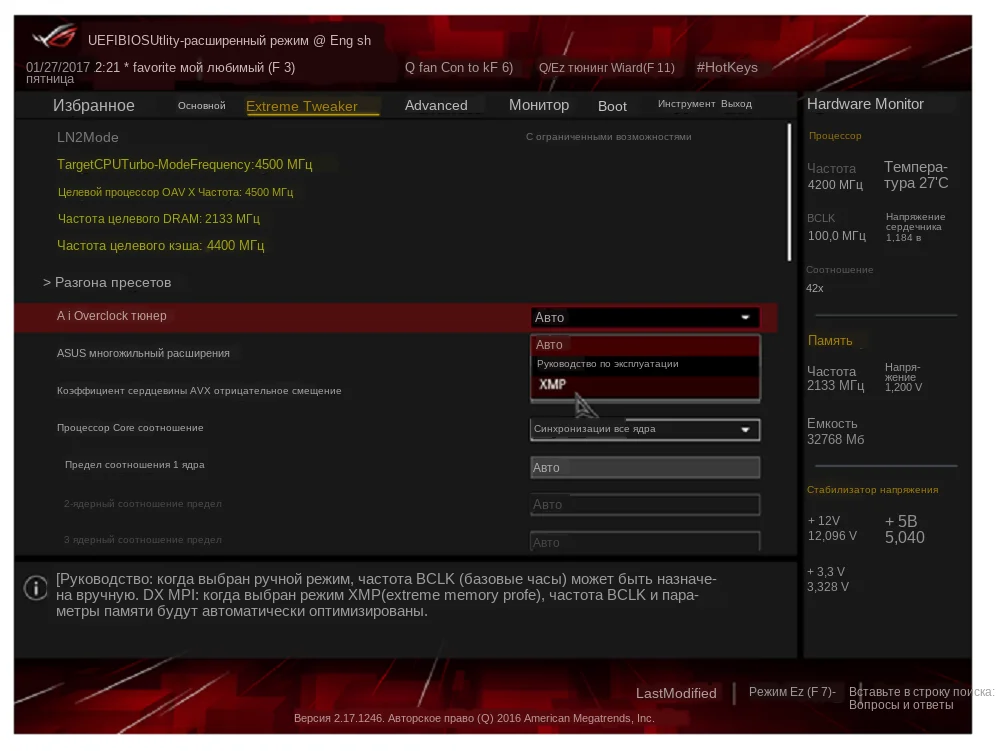Image resolution: width=1000 pixels, height=751 pixels.
Task: Click Целевой процессор Частота: 4500 МГц text
Action: [175, 192]
